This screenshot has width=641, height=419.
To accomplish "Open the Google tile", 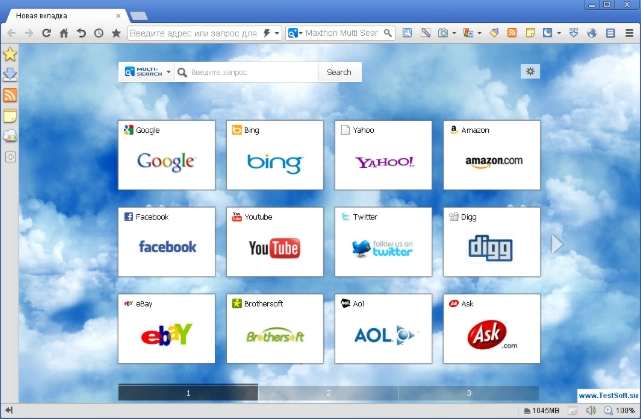I will tap(166, 155).
